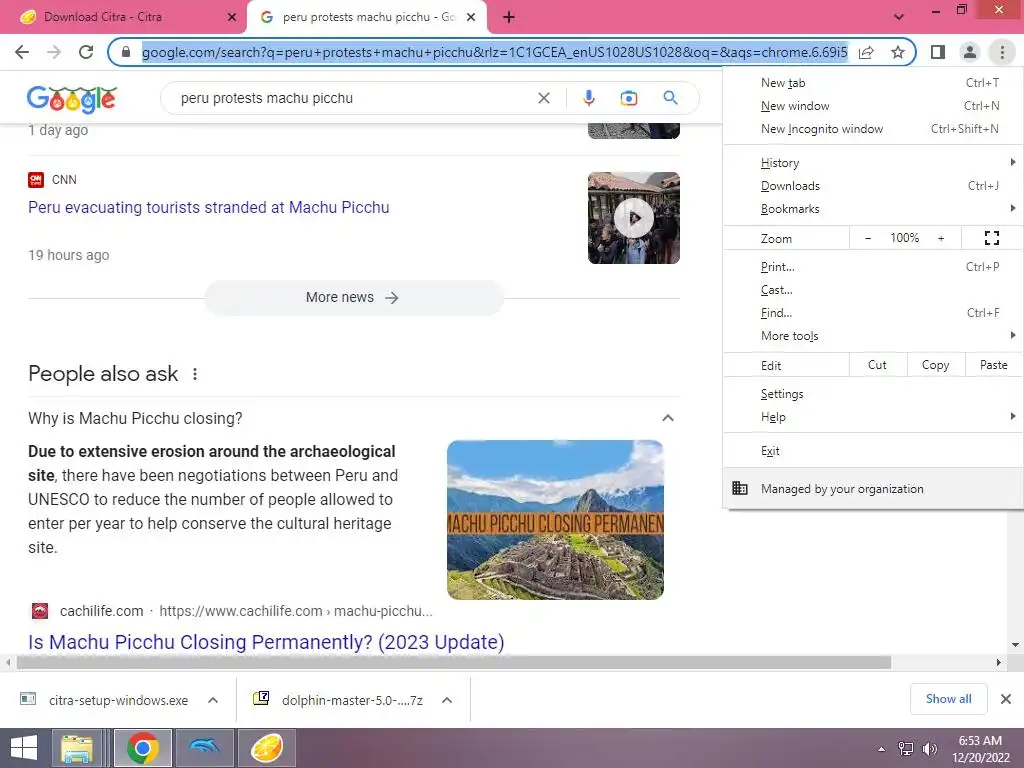The image size is (1024, 768).
Task: Open File Explorer from taskbar
Action: (77, 748)
